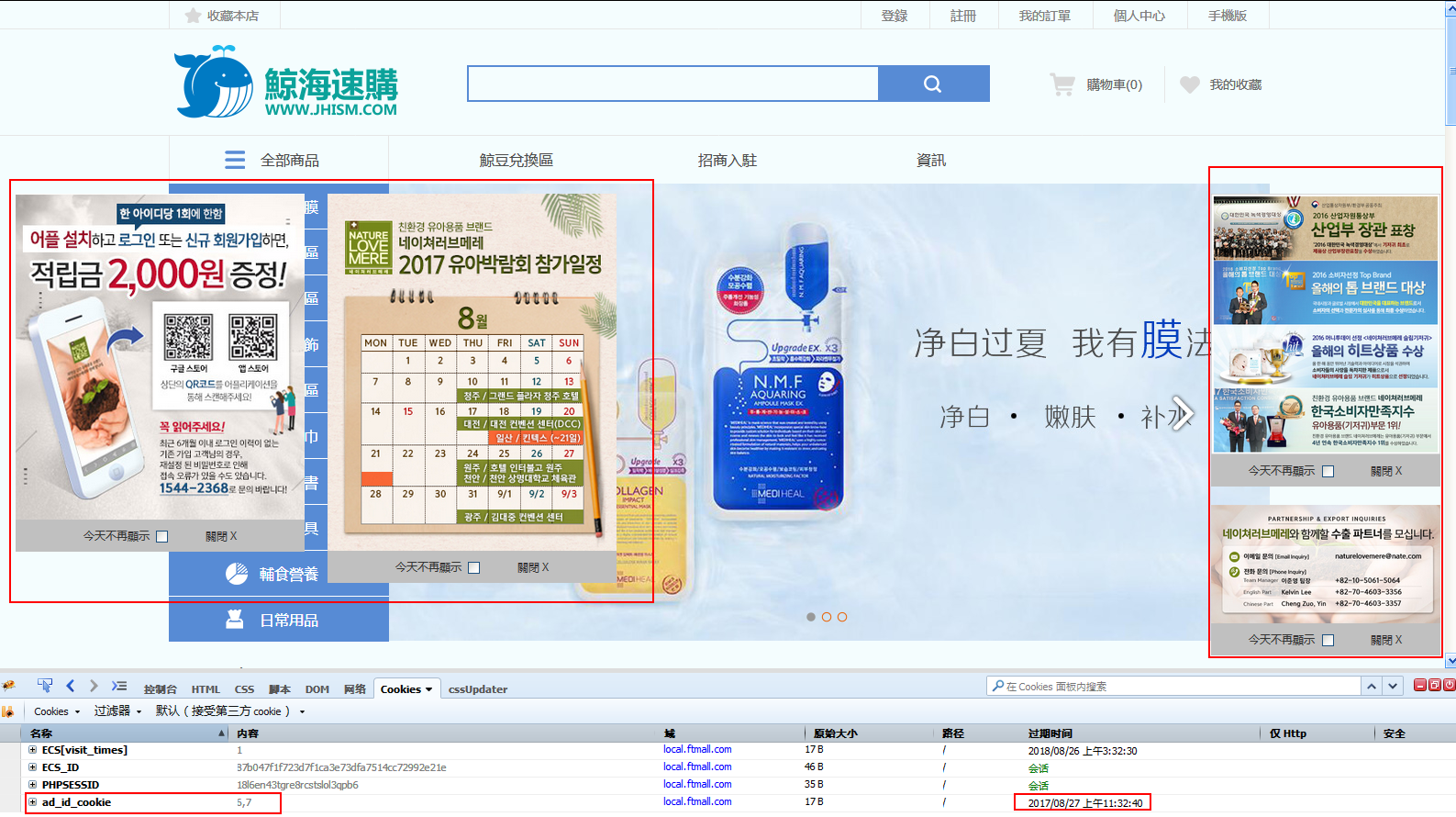Toggle the Firebug command line icon
This screenshot has height=817, width=1456.
119,686
